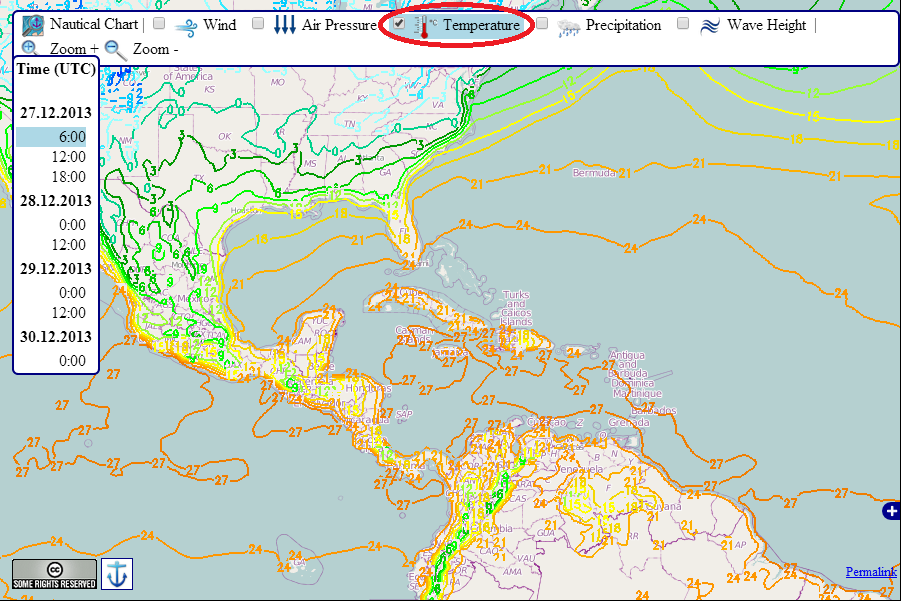Click the anchor icon near the map corner
The width and height of the screenshot is (901, 601).
tap(116, 576)
